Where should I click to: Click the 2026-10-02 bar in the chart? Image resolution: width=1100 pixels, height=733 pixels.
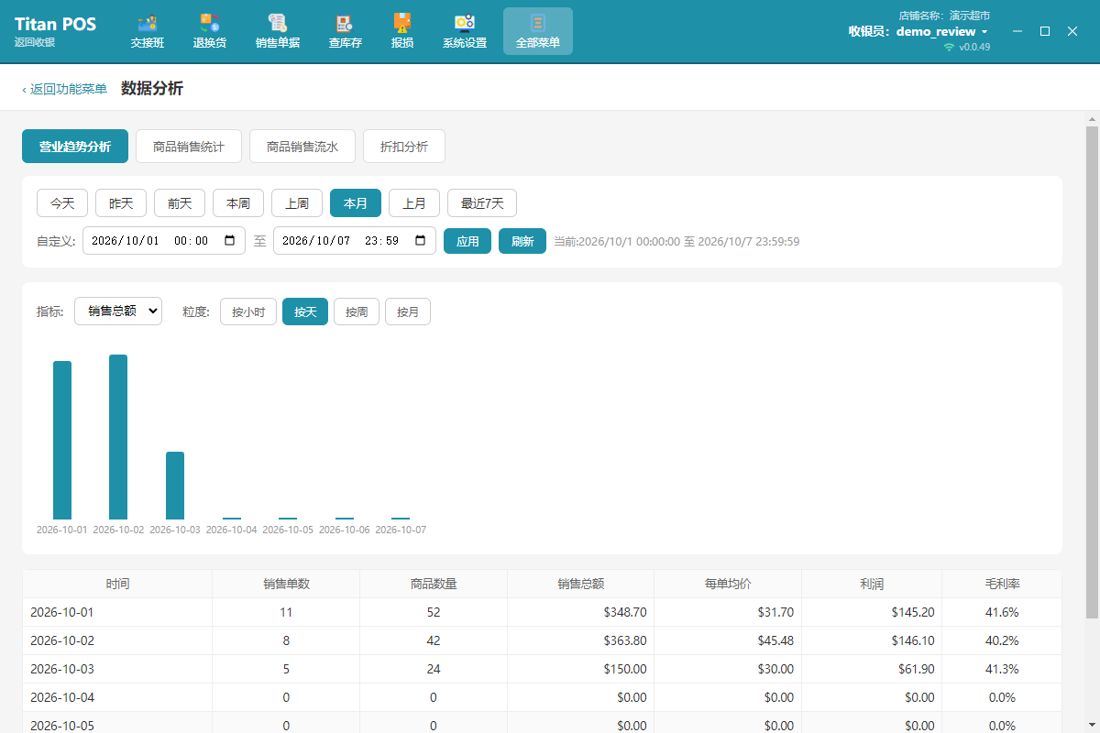119,437
